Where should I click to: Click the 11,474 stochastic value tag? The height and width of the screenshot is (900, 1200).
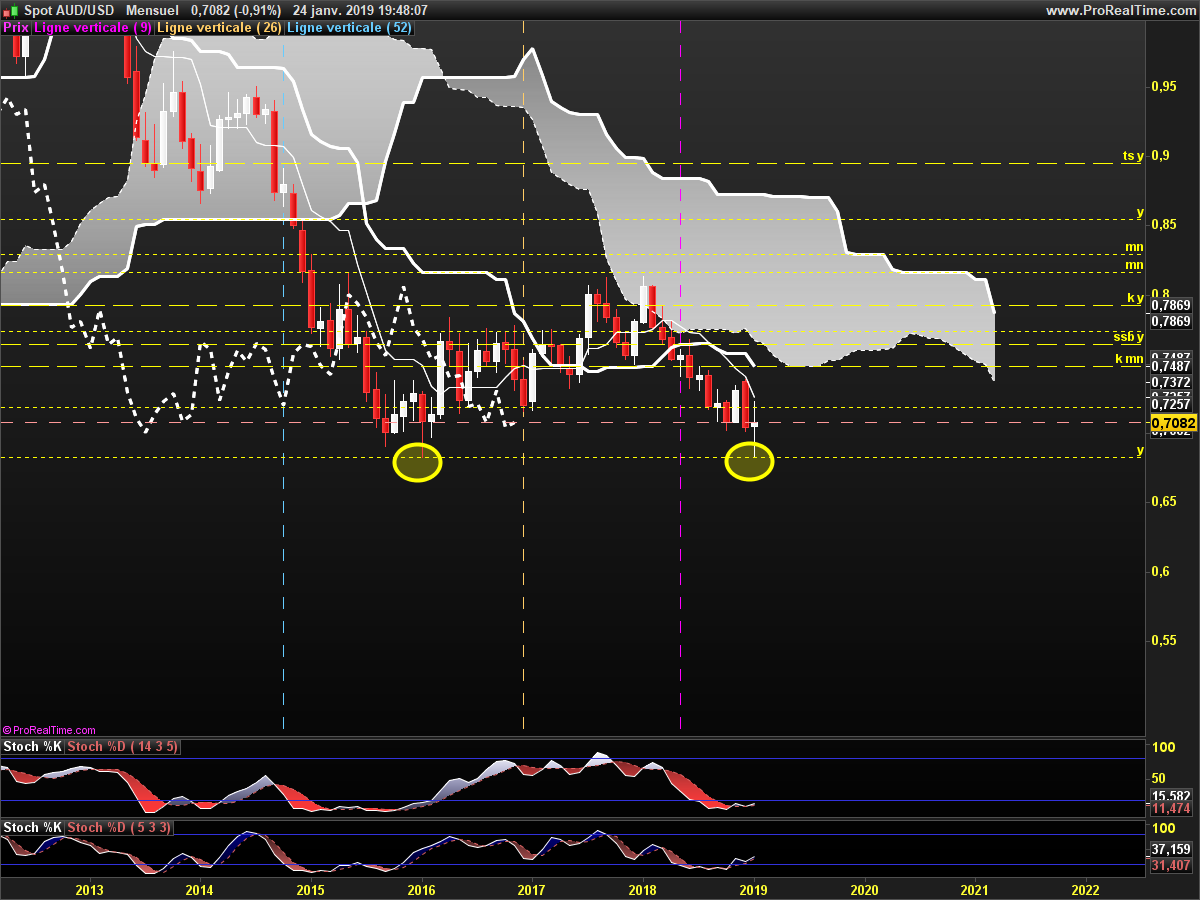(x=1171, y=807)
